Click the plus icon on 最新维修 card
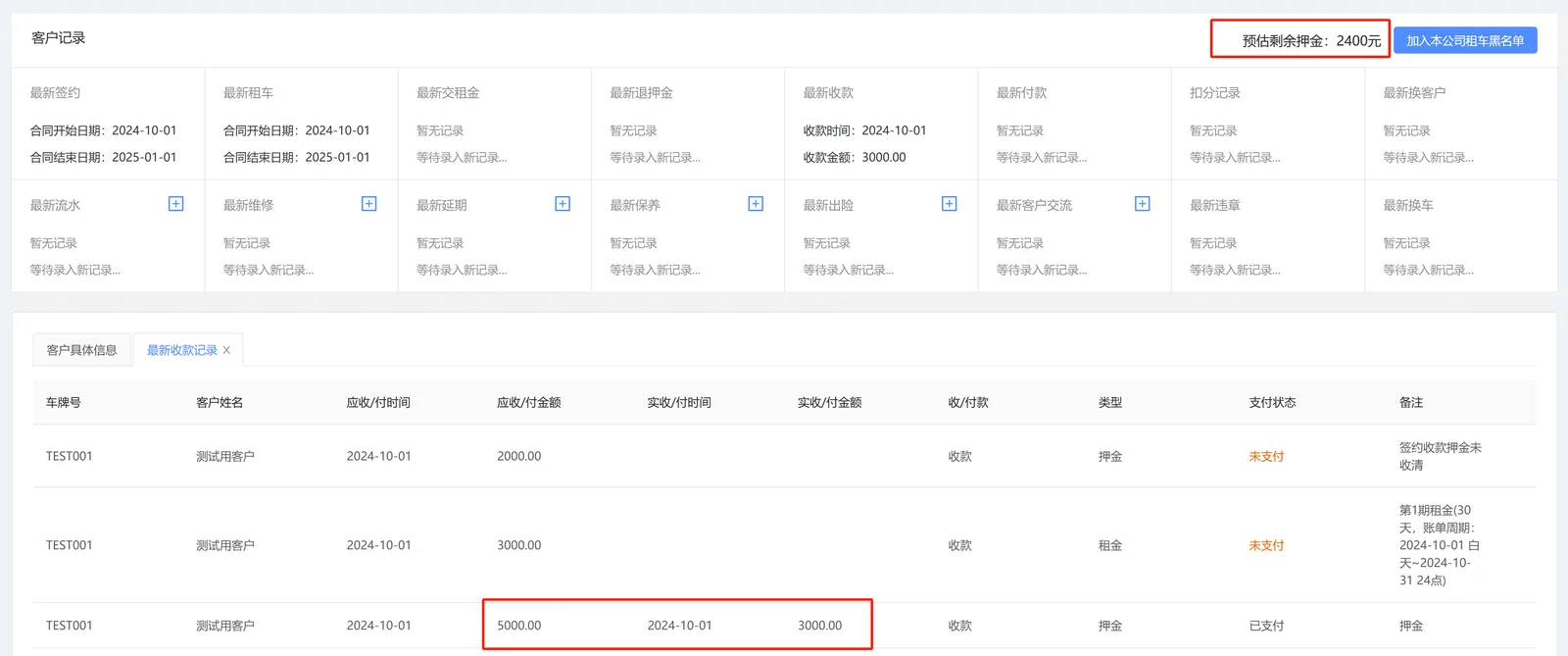 tap(369, 204)
